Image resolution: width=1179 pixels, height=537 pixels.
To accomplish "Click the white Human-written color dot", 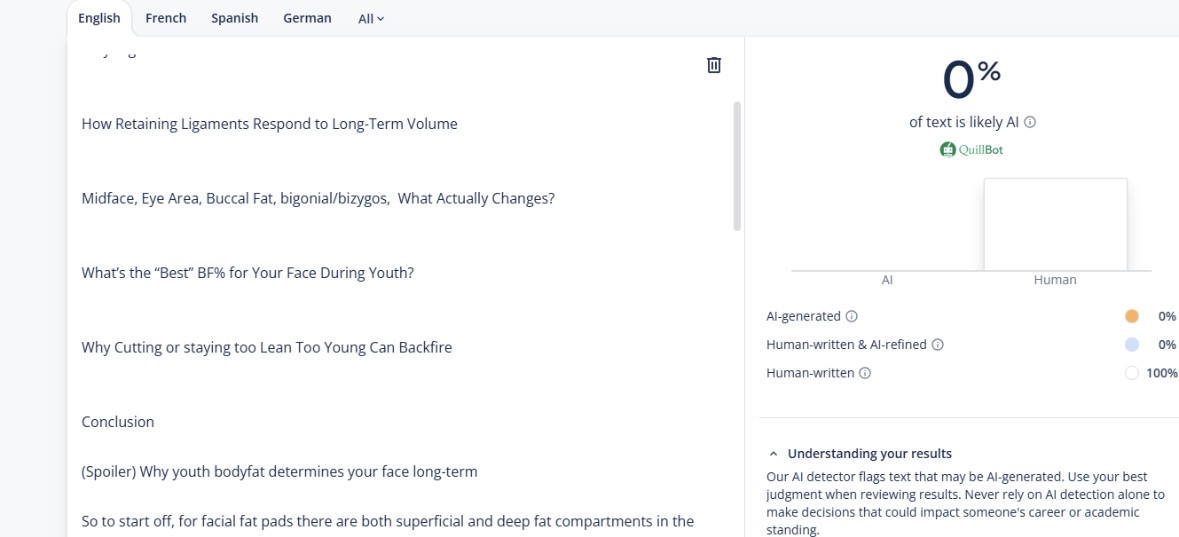I will [x=1132, y=373].
